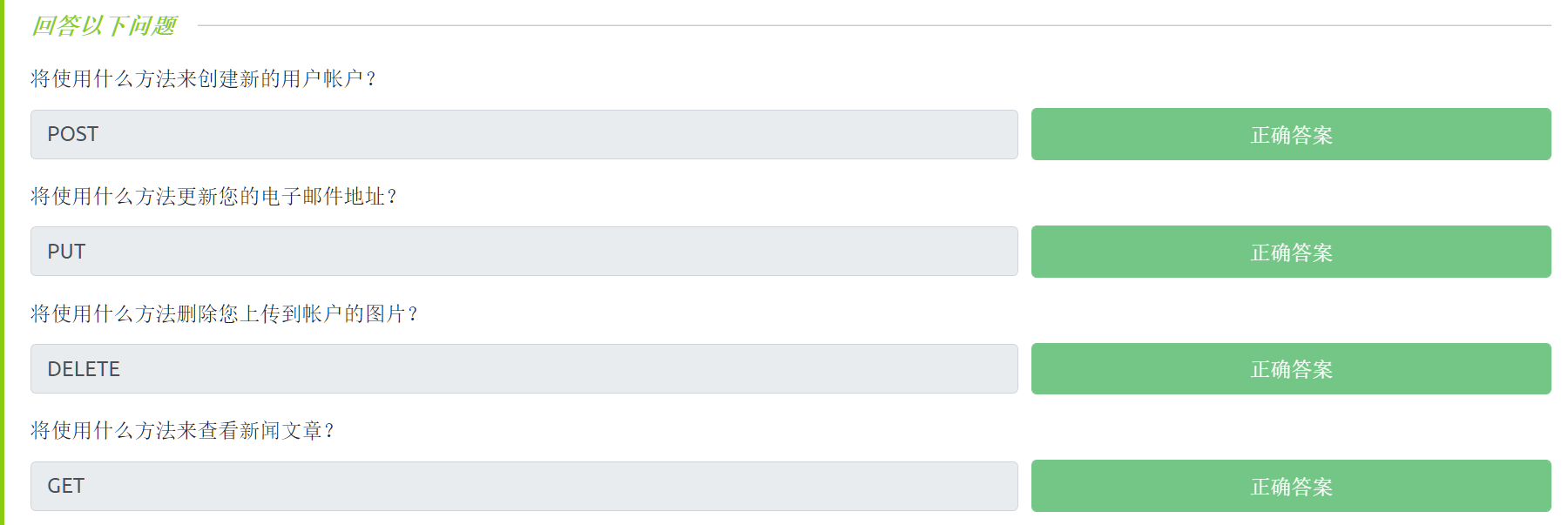Click the word DELETE in third answer

click(x=84, y=369)
